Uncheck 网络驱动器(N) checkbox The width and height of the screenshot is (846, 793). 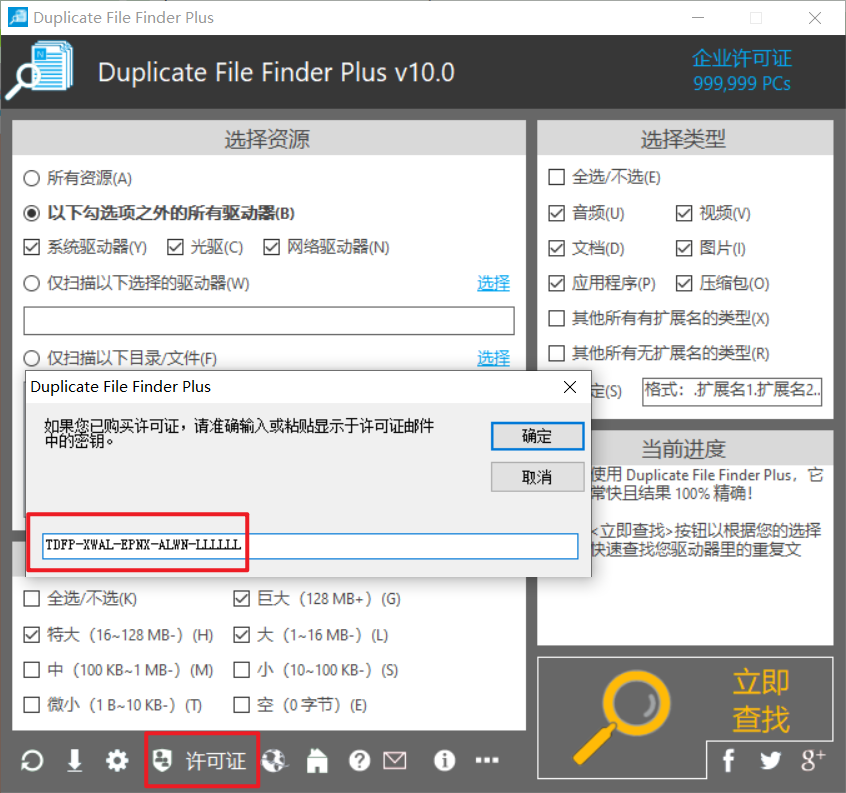pyautogui.click(x=271, y=247)
